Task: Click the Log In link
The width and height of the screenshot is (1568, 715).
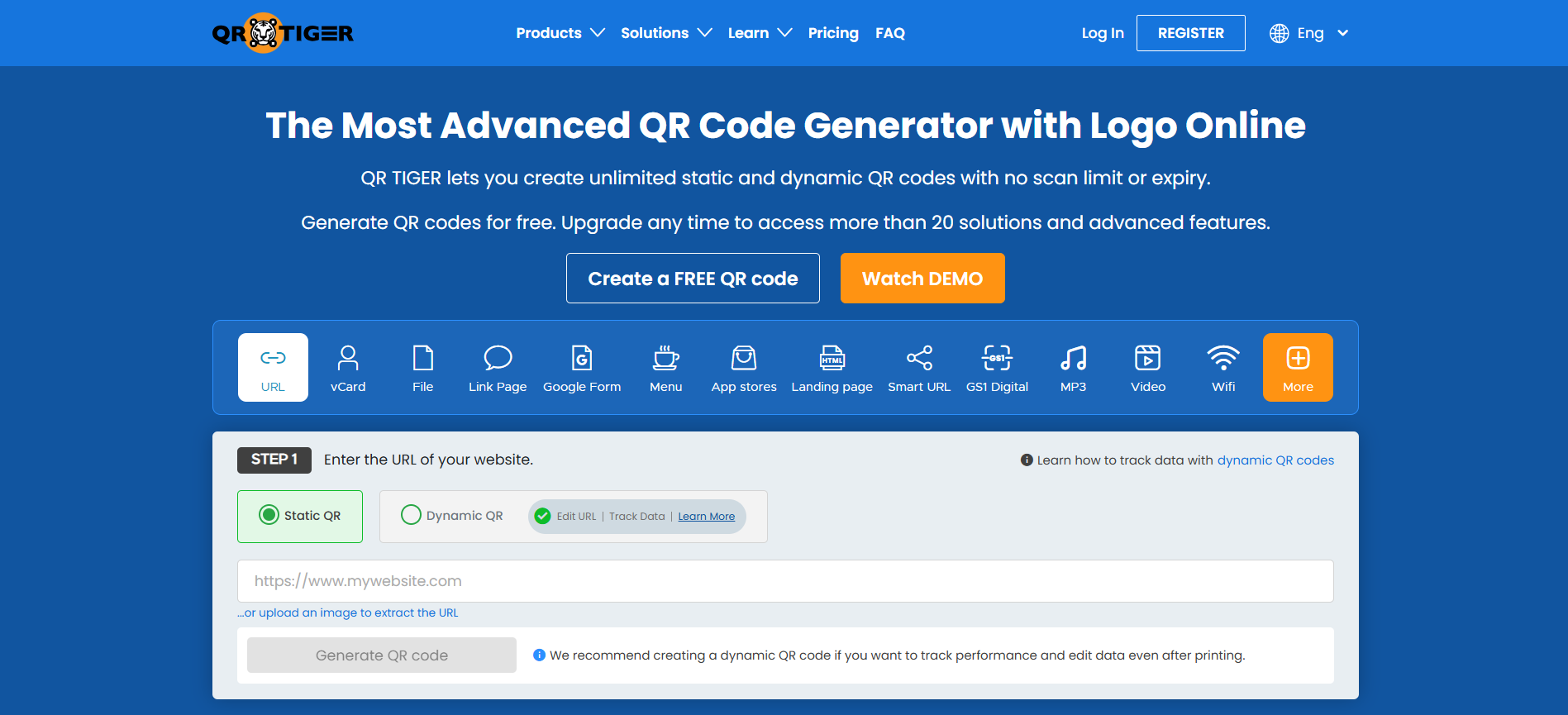Action: click(x=1103, y=33)
